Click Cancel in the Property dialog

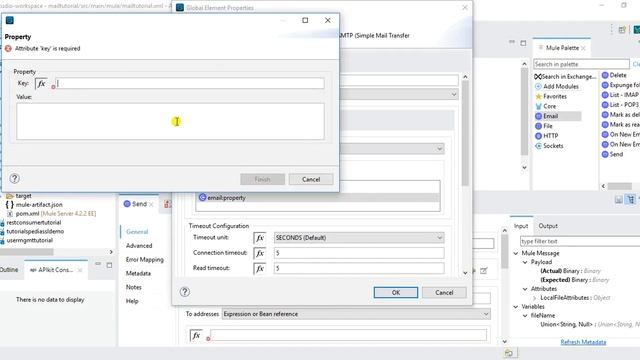(311, 179)
